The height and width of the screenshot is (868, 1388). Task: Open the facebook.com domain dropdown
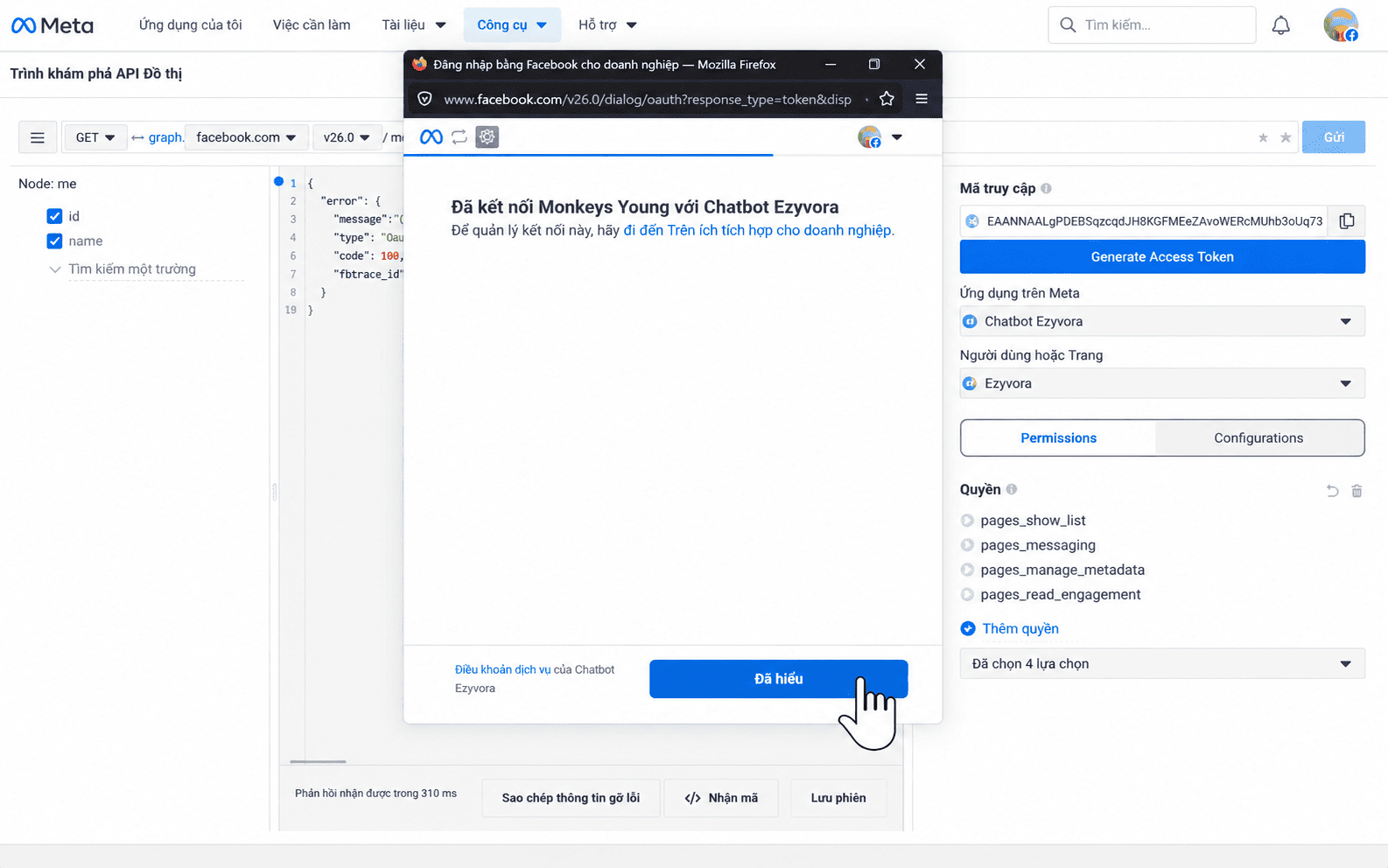pos(246,137)
